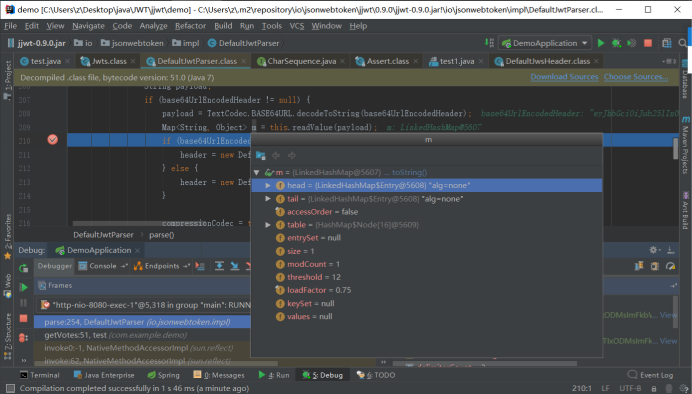Switch to the Assert.class editor tab
This screenshot has height=394, width=692.
[387, 61]
